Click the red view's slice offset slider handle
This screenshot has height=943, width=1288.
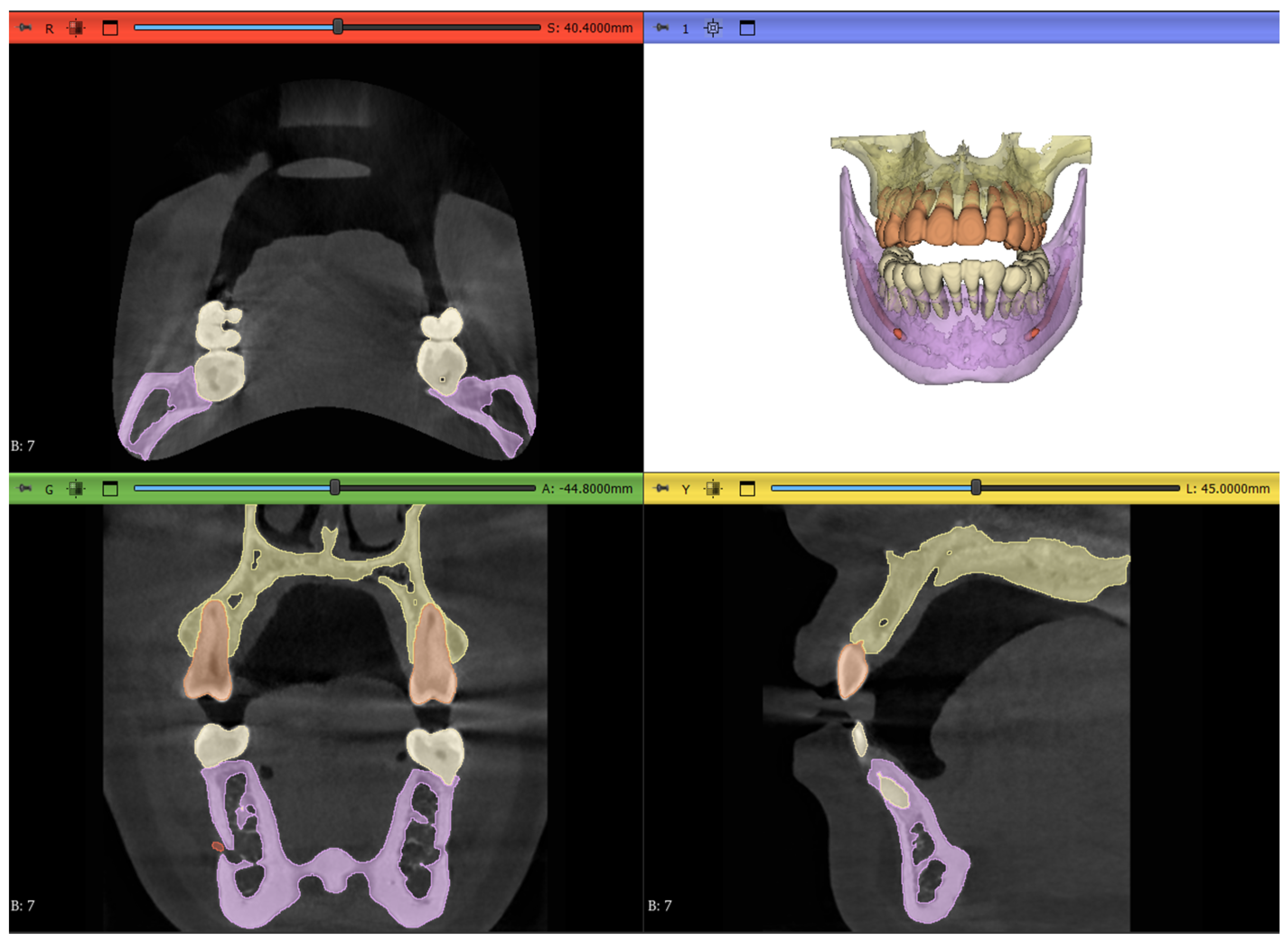tap(338, 27)
